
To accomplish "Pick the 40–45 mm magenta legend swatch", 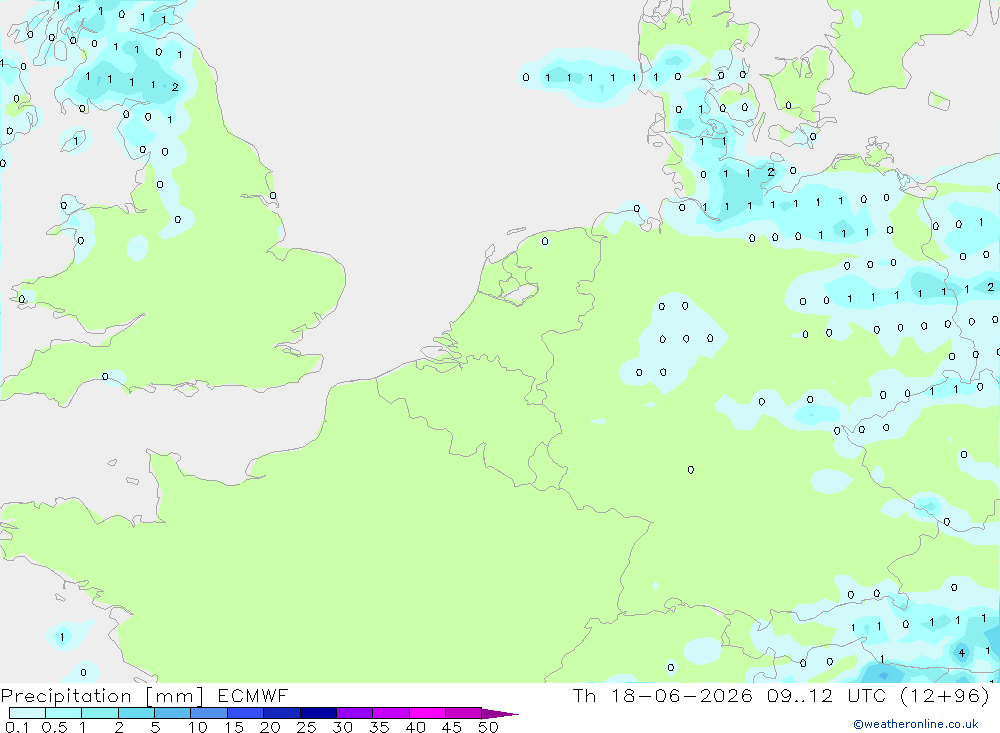I will pyautogui.click(x=427, y=713).
